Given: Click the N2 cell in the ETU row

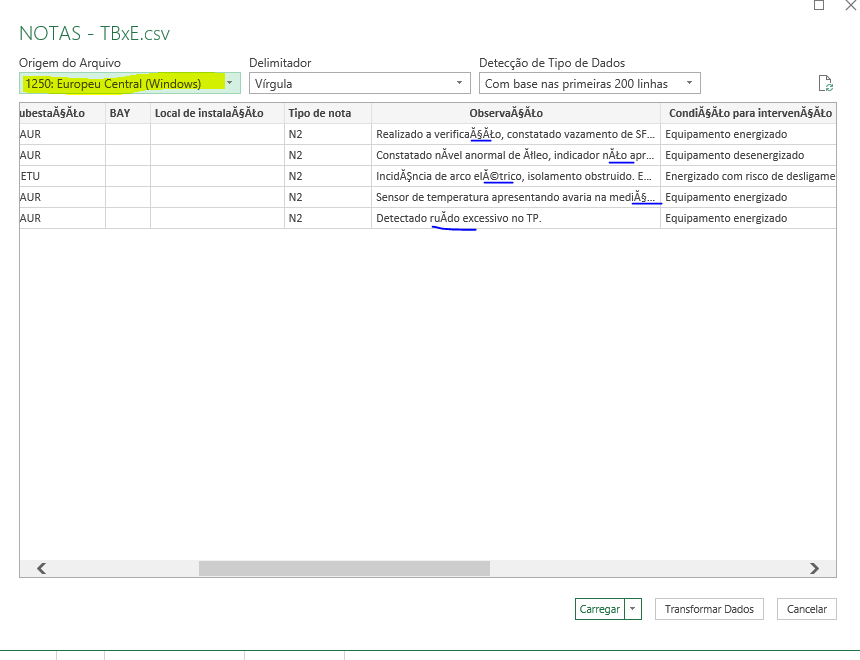Looking at the screenshot, I should (x=328, y=176).
